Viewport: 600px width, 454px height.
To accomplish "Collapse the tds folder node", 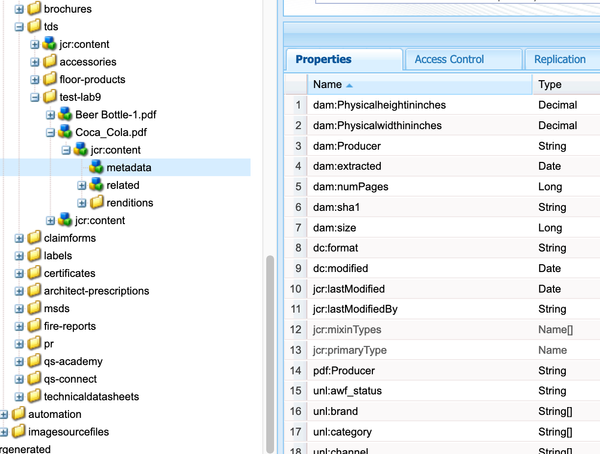I will (20, 26).
